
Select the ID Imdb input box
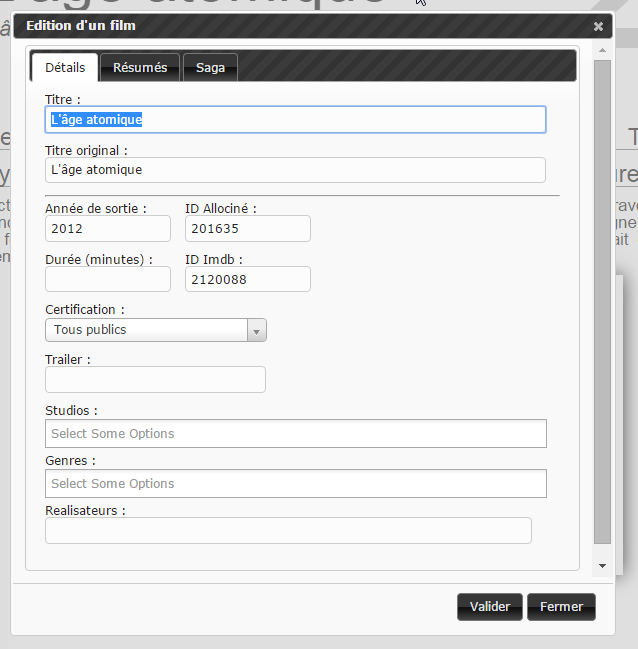point(247,279)
